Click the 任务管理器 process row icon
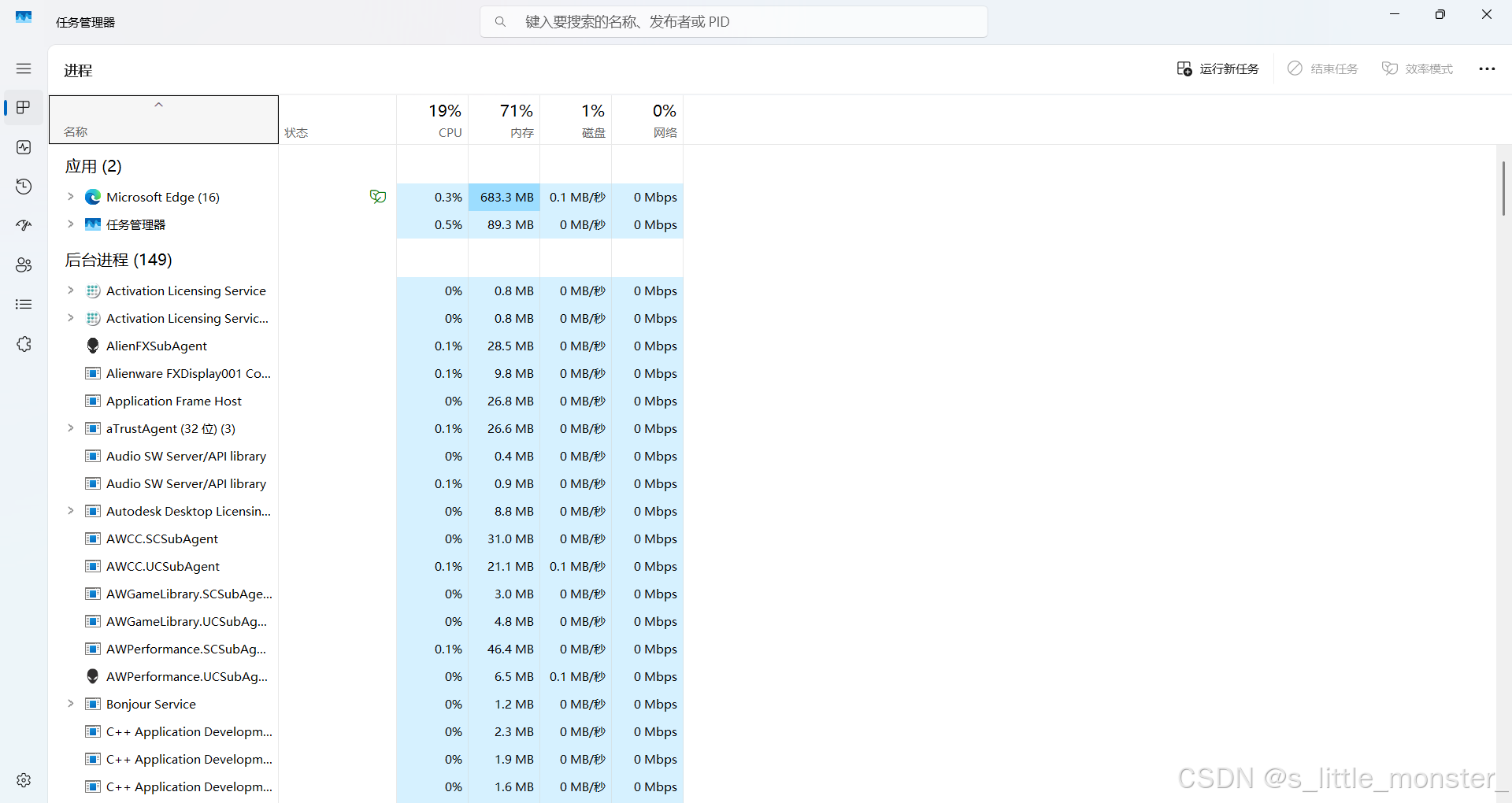 (93, 224)
